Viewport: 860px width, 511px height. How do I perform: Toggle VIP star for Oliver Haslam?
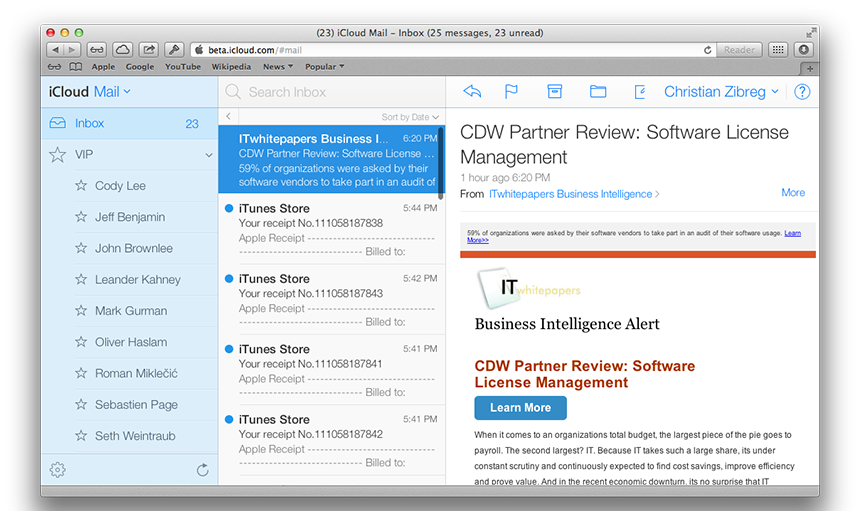(x=81, y=342)
